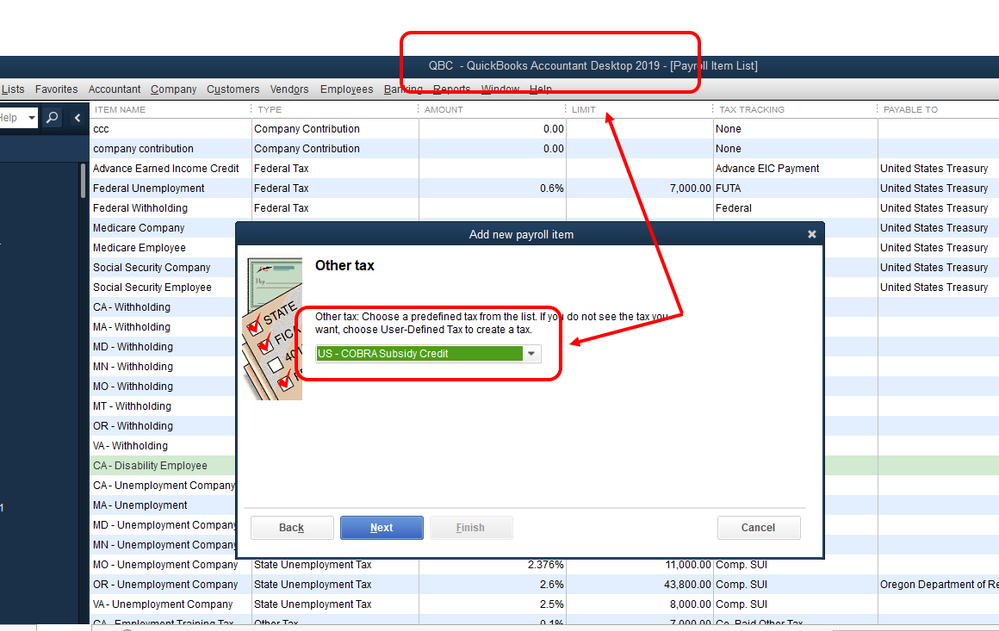This screenshot has height=631, width=999.
Task: Select the MD - Unemployment Company item
Action: [164, 525]
